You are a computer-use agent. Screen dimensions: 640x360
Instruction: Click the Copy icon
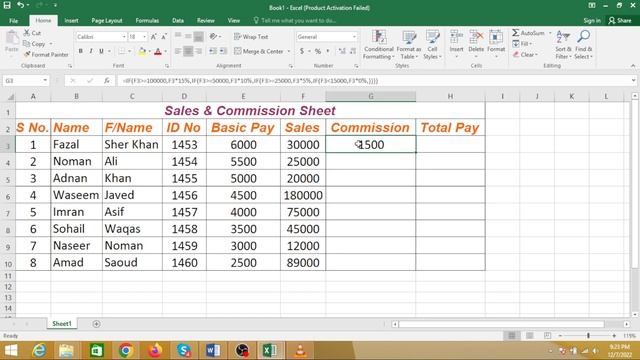[x=27, y=44]
